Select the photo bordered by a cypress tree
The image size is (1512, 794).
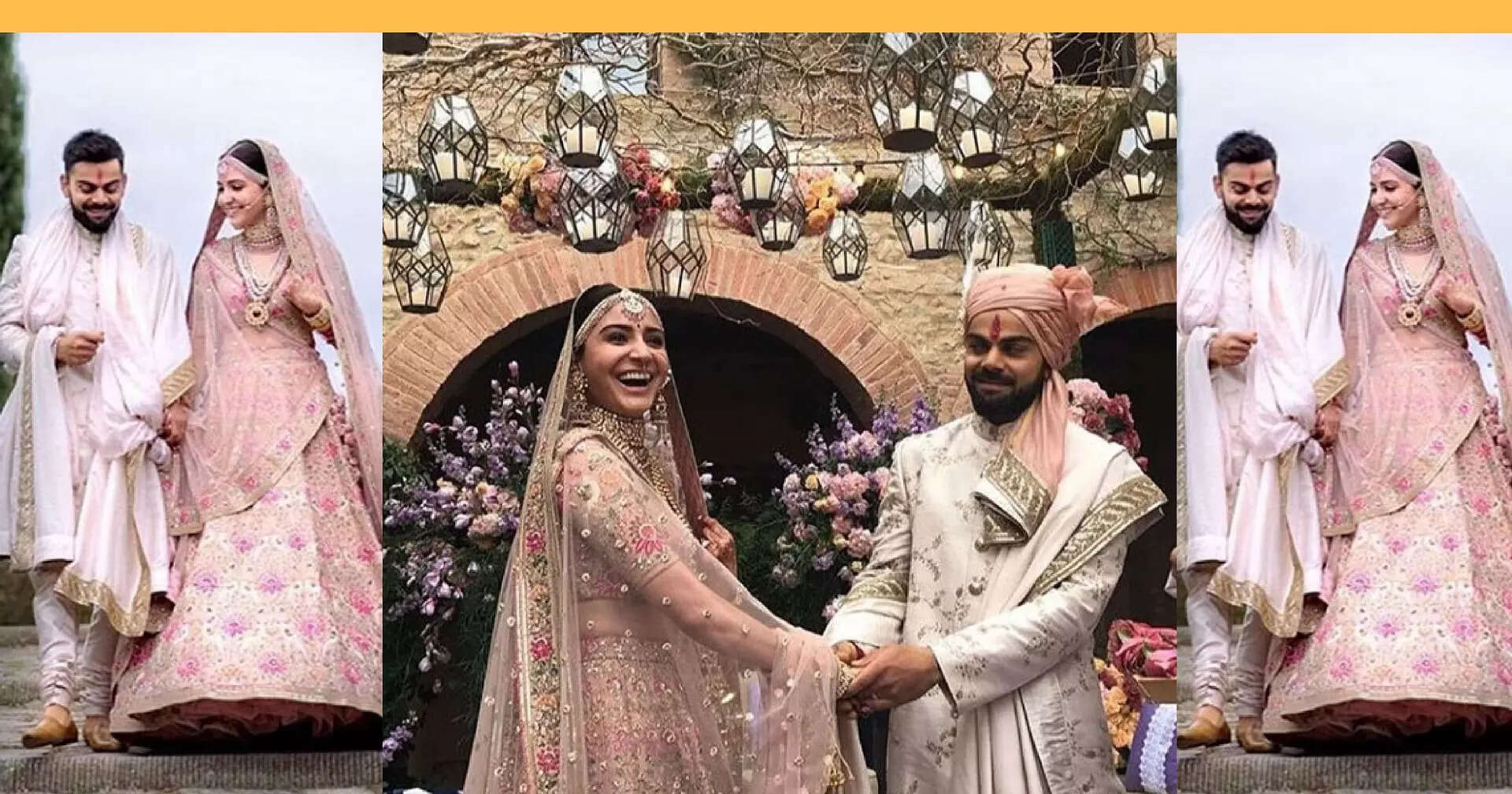pos(191,413)
